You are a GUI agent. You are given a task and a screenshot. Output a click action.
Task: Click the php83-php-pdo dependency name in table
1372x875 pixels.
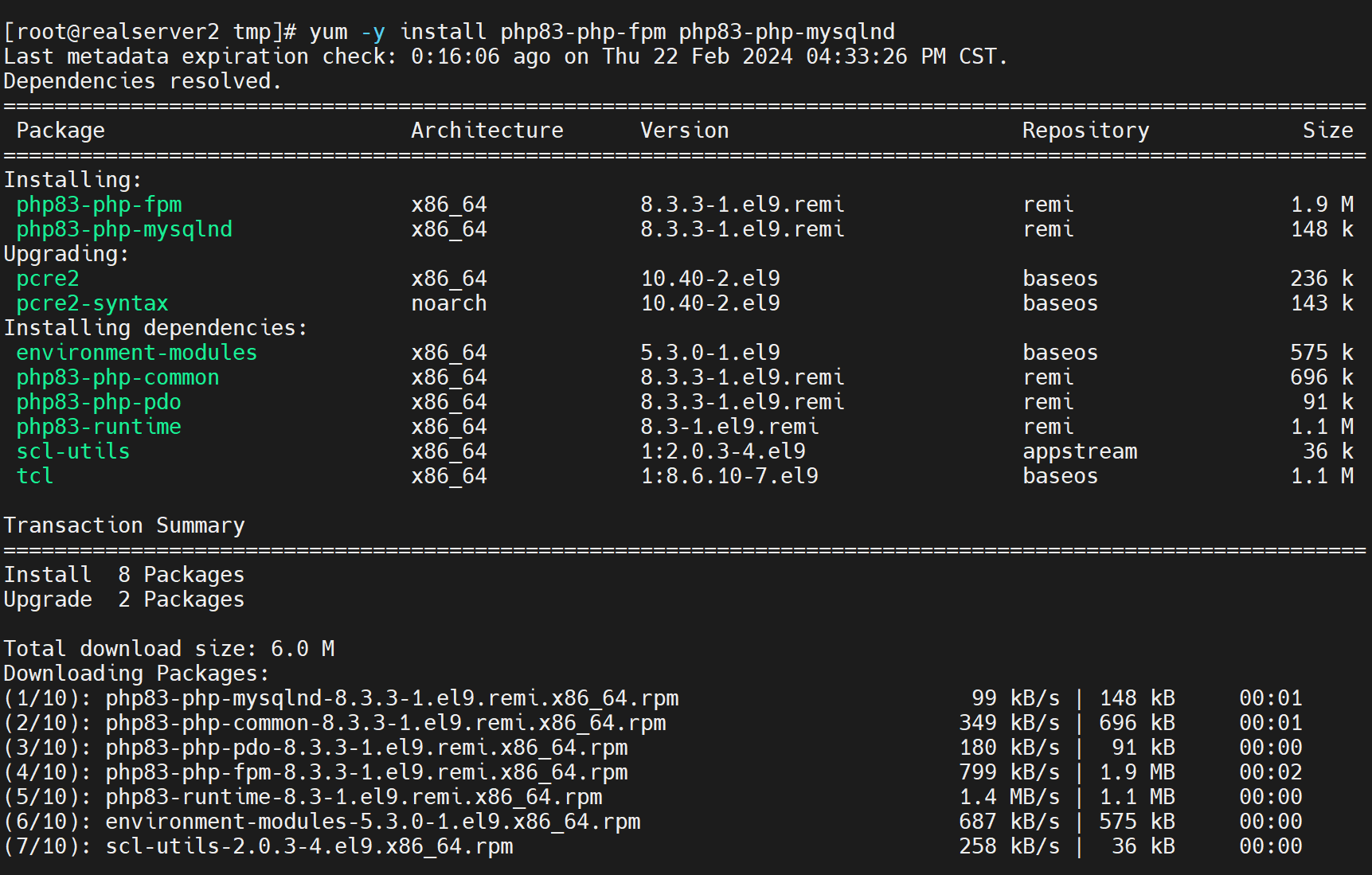[98, 402]
